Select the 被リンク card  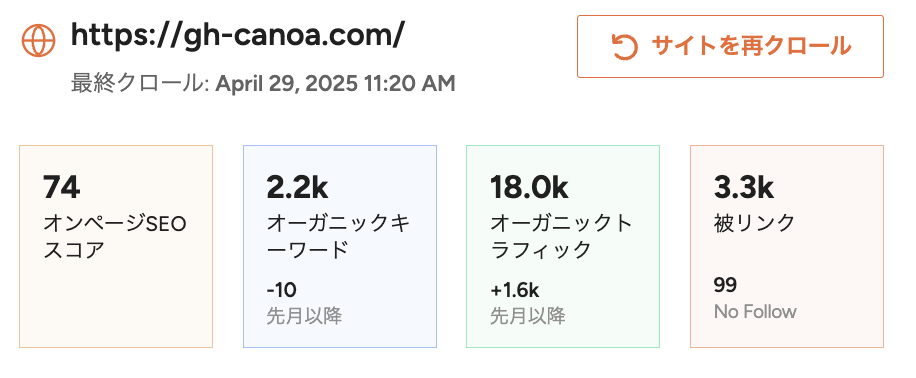click(x=787, y=247)
